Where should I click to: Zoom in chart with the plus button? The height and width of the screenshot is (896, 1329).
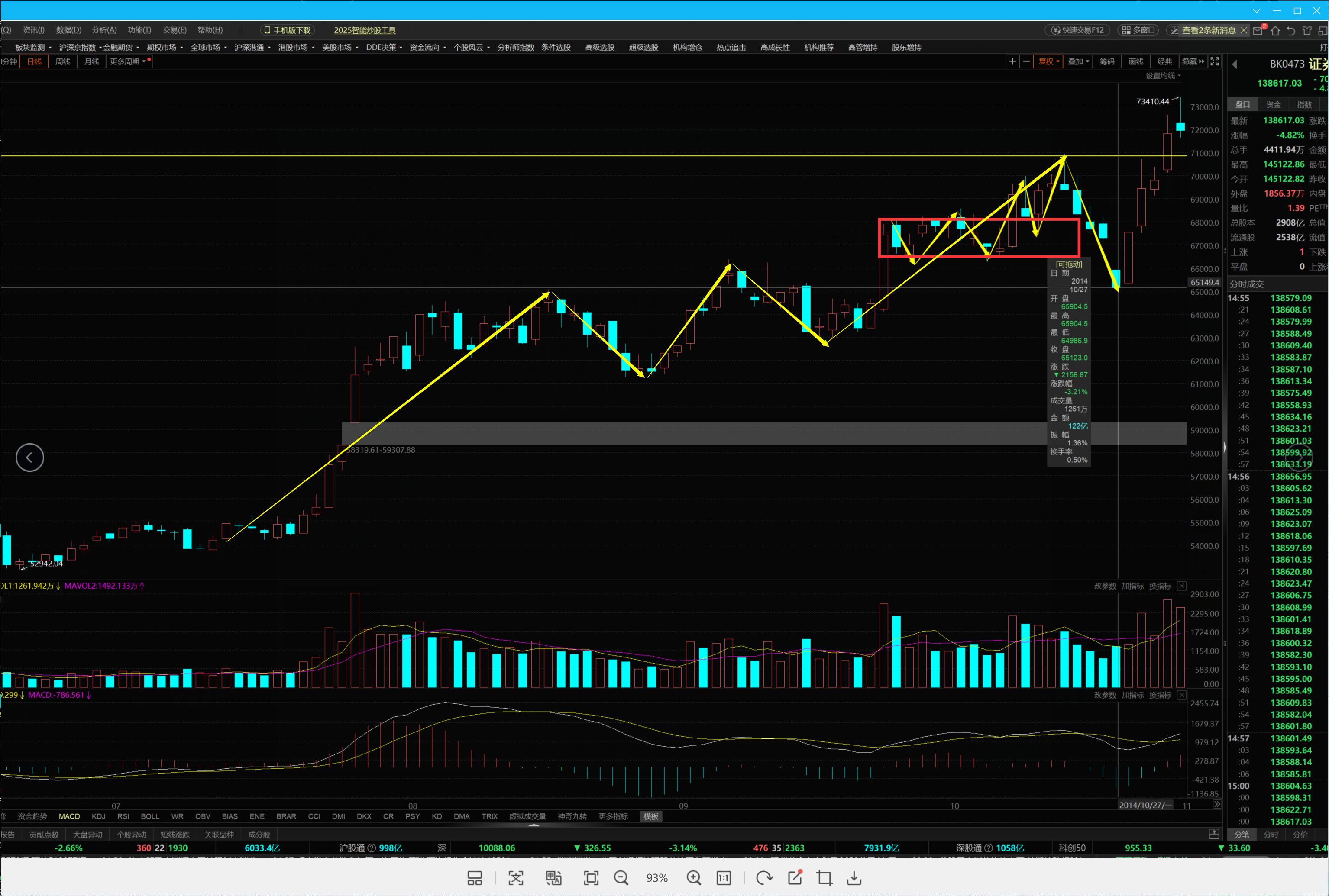(x=1012, y=61)
